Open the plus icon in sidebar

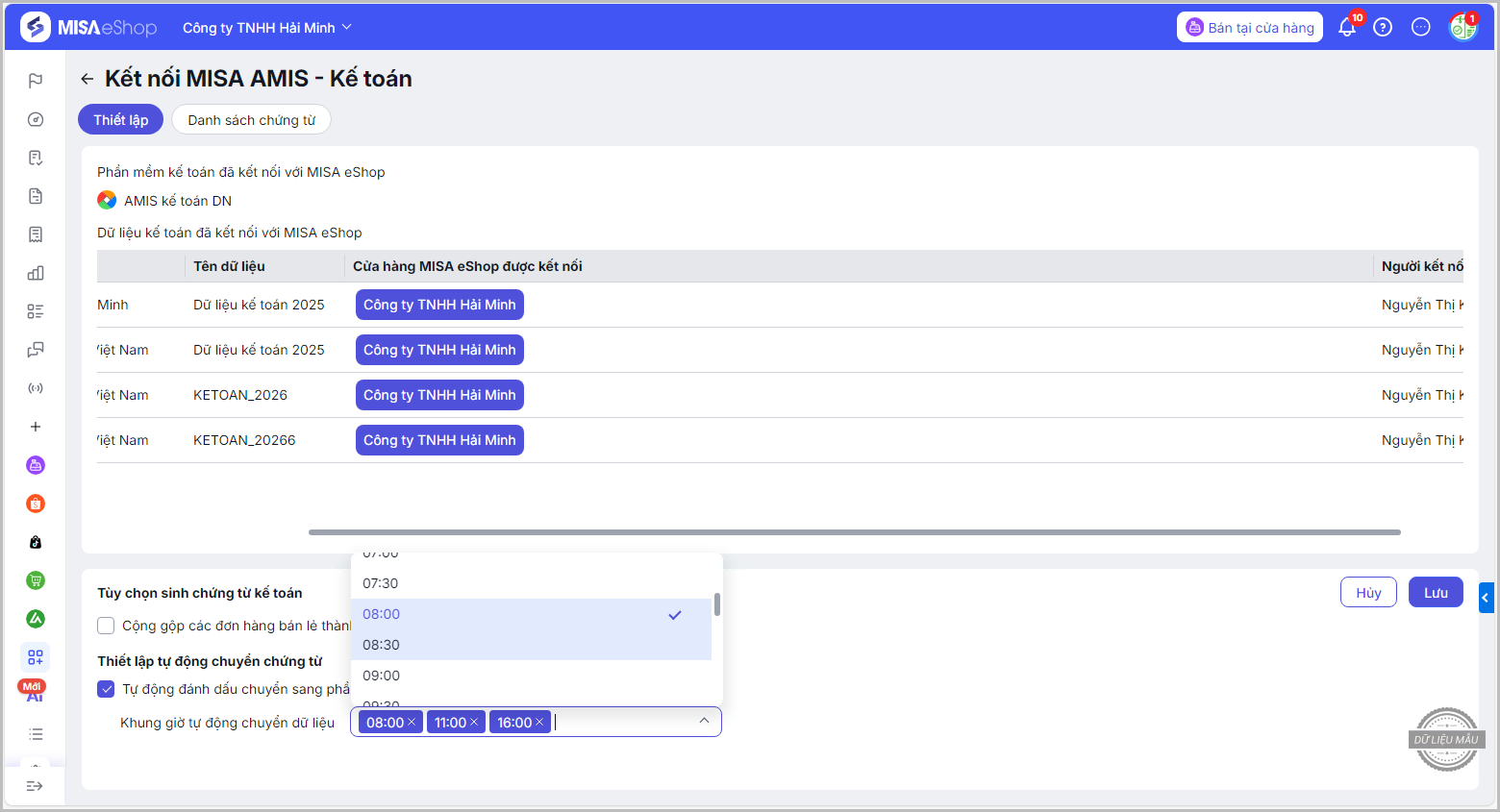click(x=36, y=427)
